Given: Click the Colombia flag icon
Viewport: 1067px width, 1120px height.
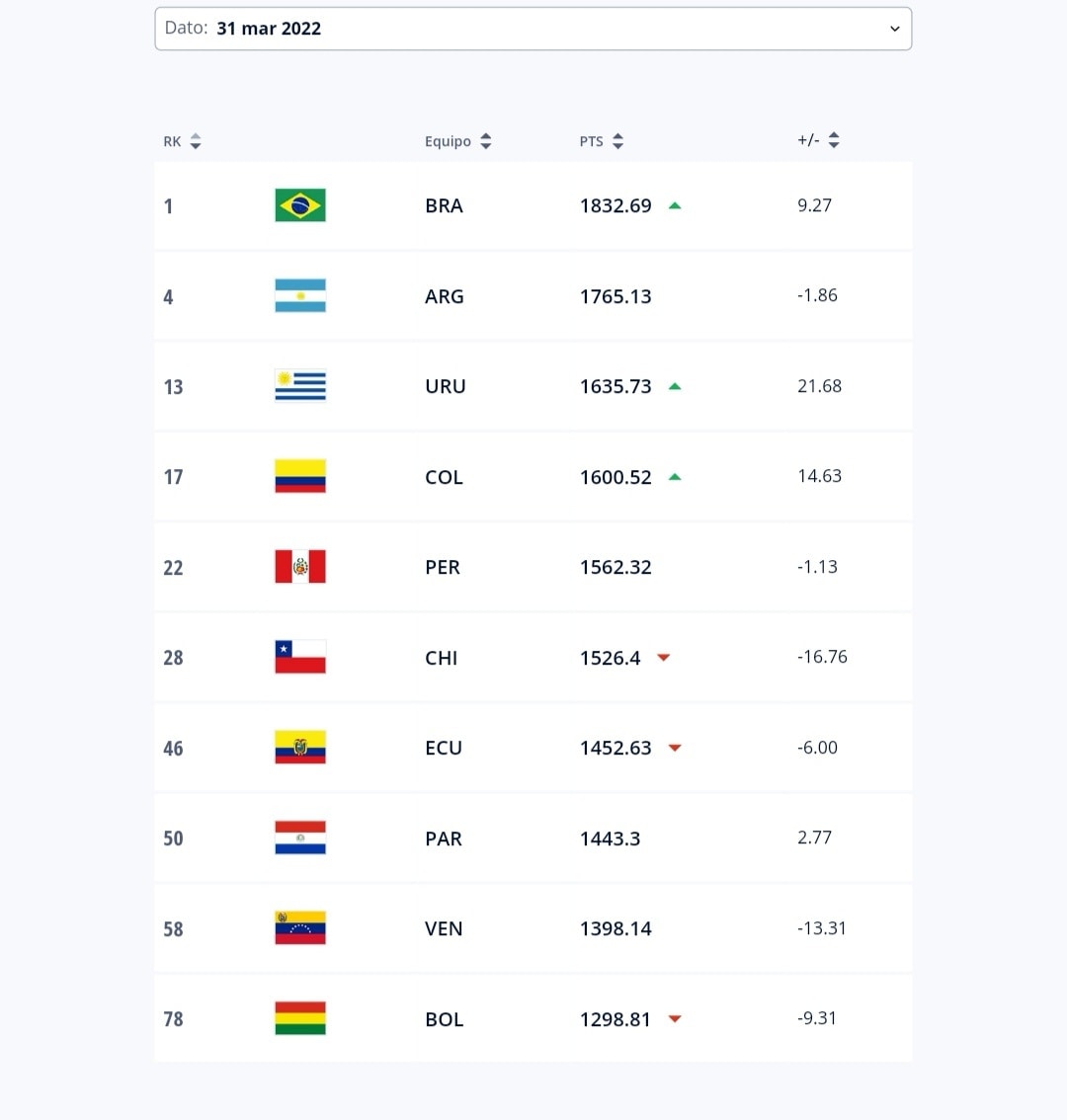Looking at the screenshot, I should 300,477.
